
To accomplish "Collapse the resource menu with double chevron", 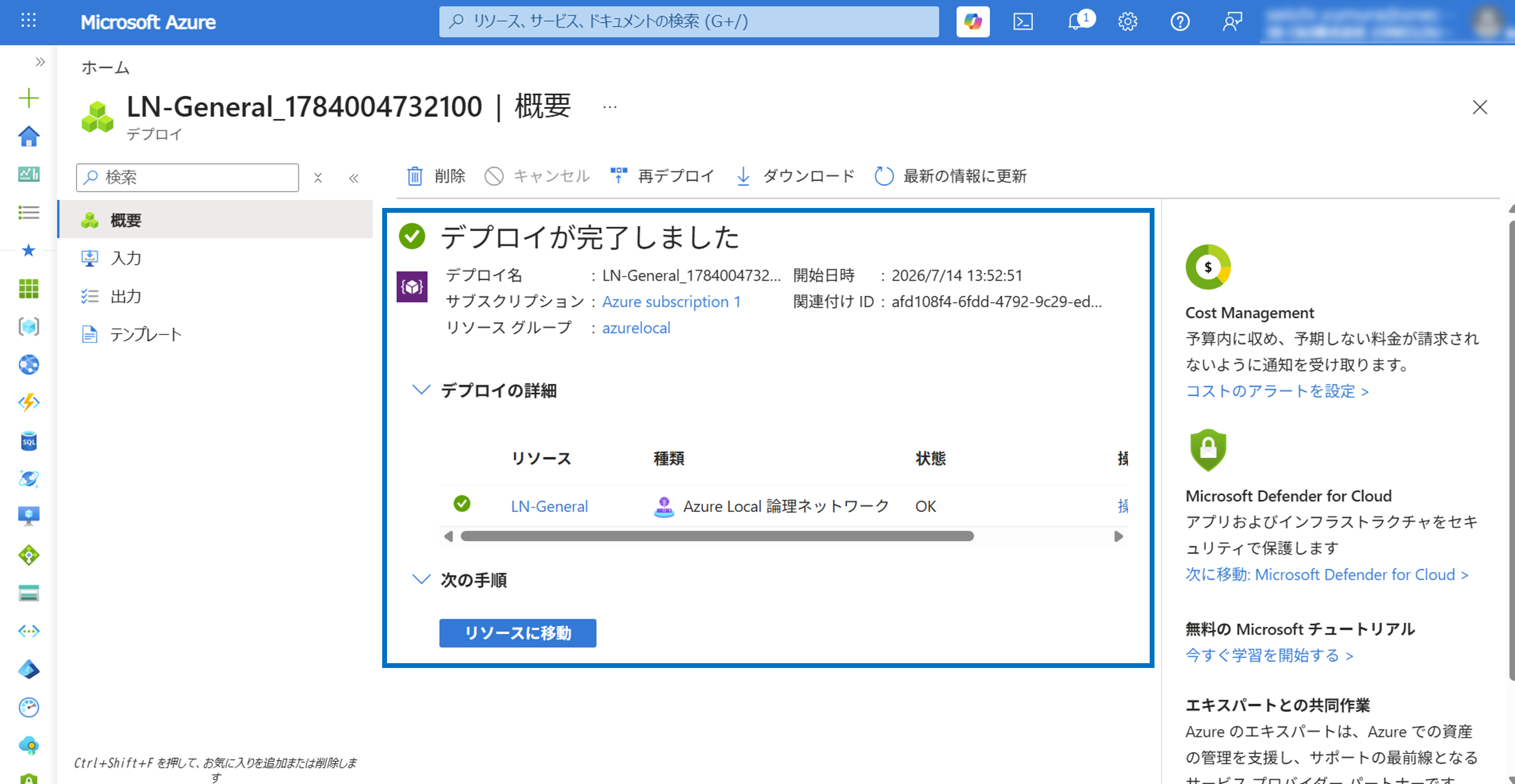I will tap(354, 178).
